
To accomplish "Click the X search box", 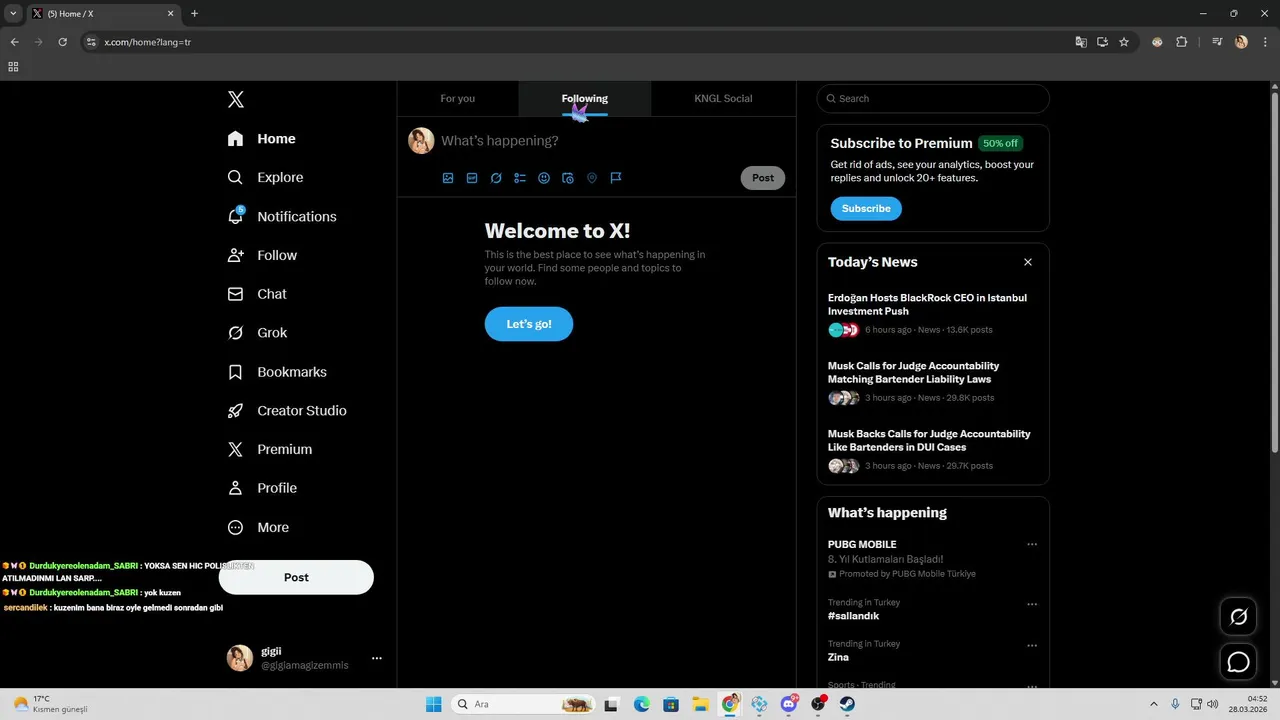I will (933, 98).
